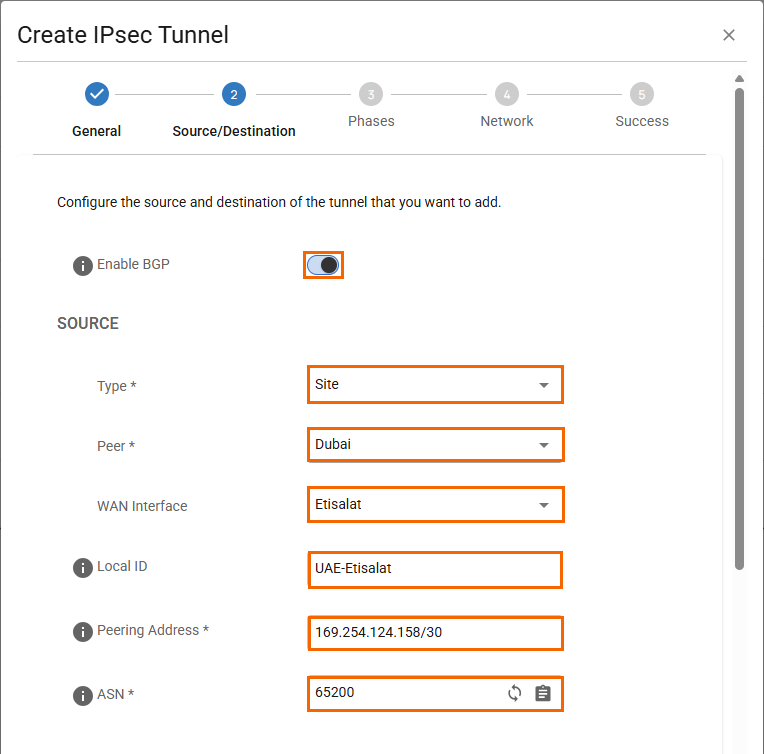Screen dimensions: 764x754
Task: Click the Local ID info icon
Action: pyautogui.click(x=83, y=568)
